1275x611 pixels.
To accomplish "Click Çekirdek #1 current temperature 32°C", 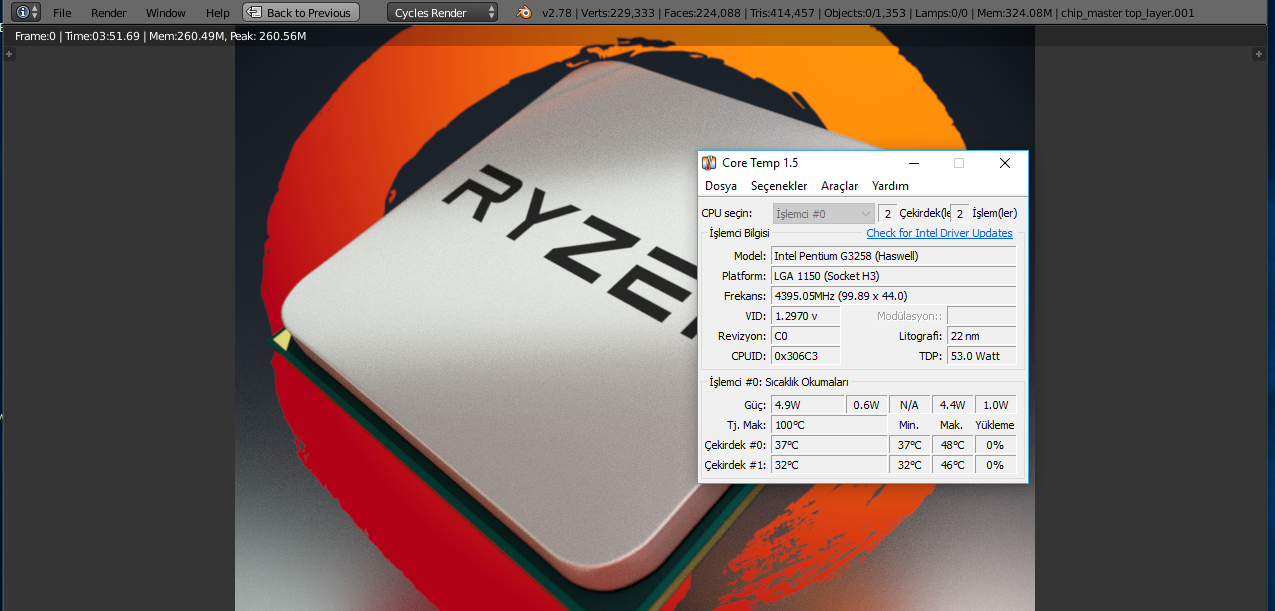I will (829, 465).
